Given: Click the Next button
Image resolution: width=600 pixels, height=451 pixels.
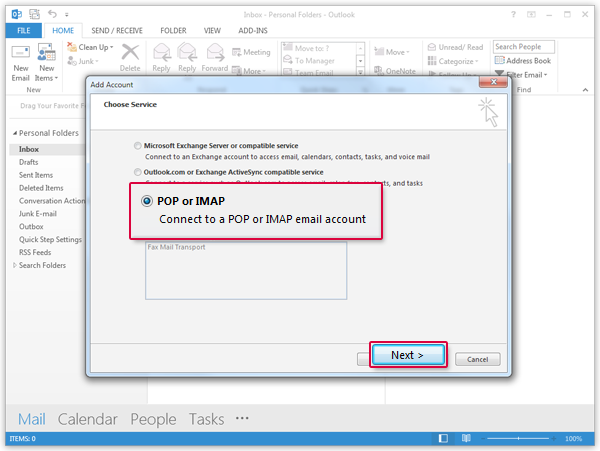Looking at the screenshot, I should pos(407,355).
